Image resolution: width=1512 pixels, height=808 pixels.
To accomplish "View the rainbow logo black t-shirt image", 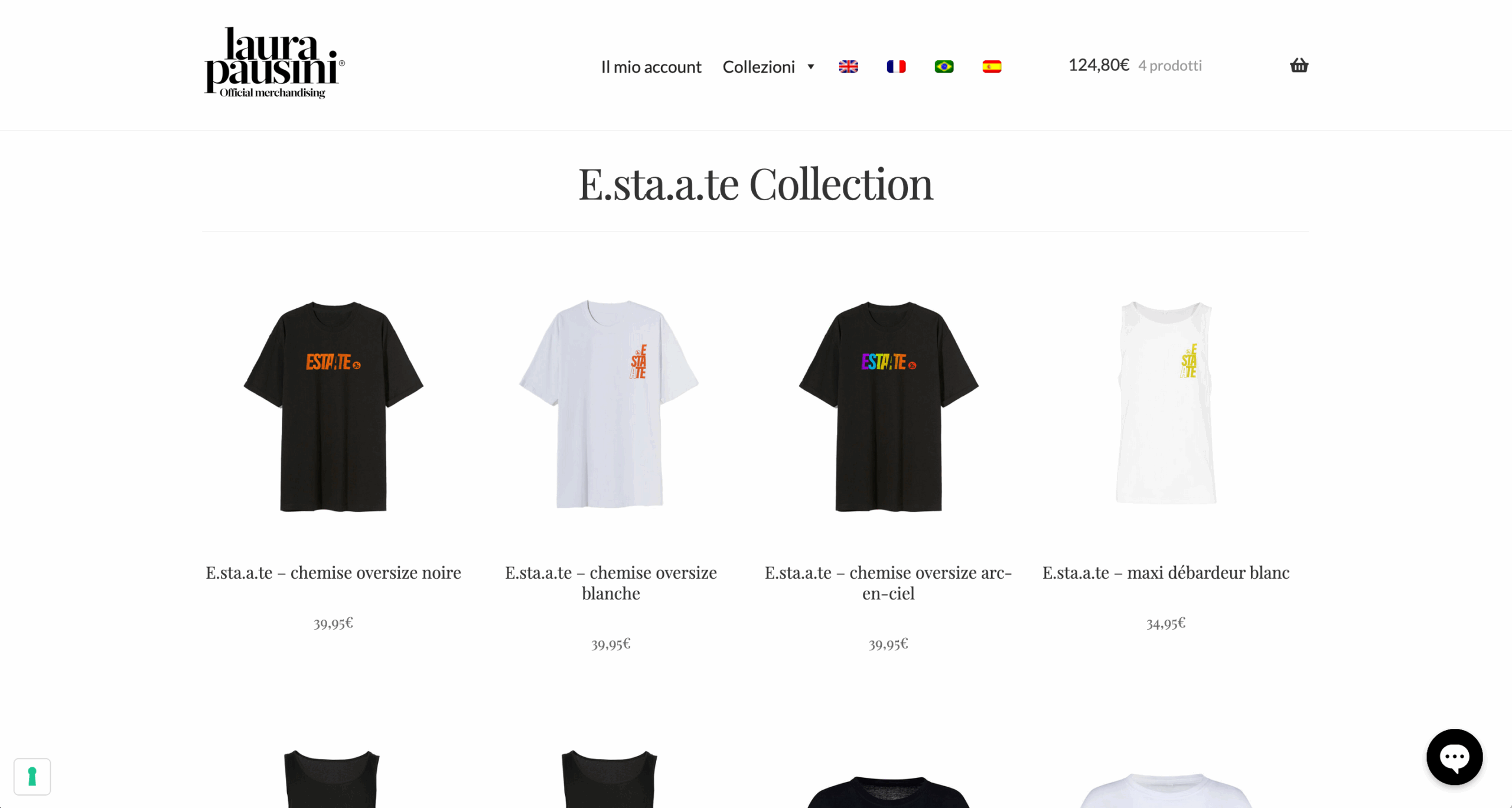I will click(888, 406).
